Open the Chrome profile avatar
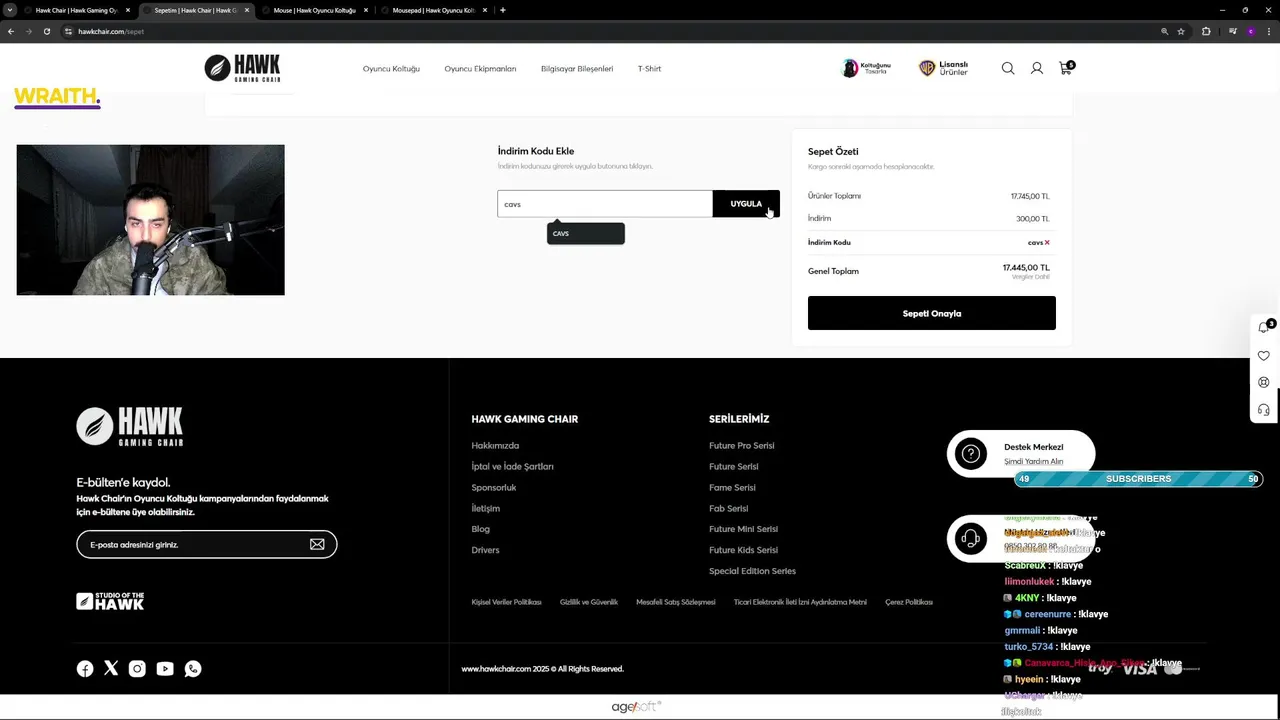The height and width of the screenshot is (720, 1280). [x=1250, y=31]
